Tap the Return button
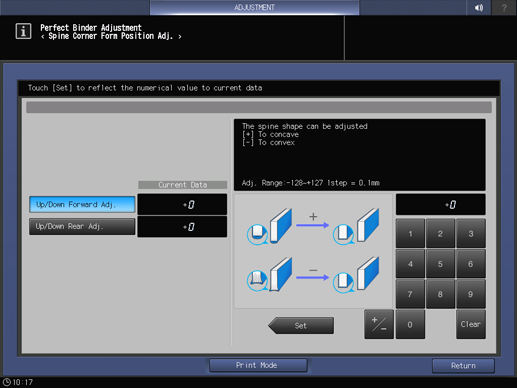The width and height of the screenshot is (517, 388). (x=463, y=366)
